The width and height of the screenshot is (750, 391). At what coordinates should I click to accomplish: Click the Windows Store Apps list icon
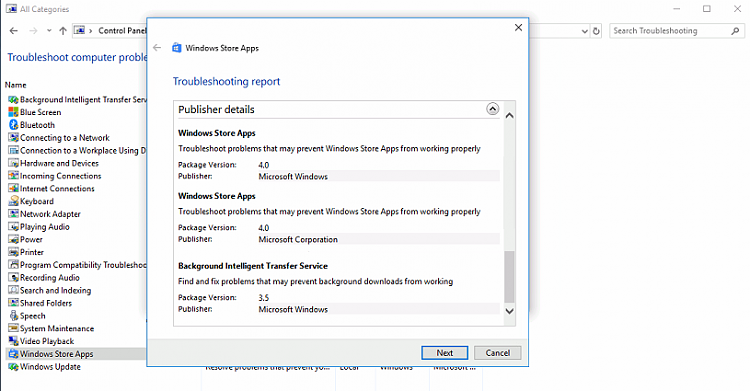pyautogui.click(x=13, y=354)
